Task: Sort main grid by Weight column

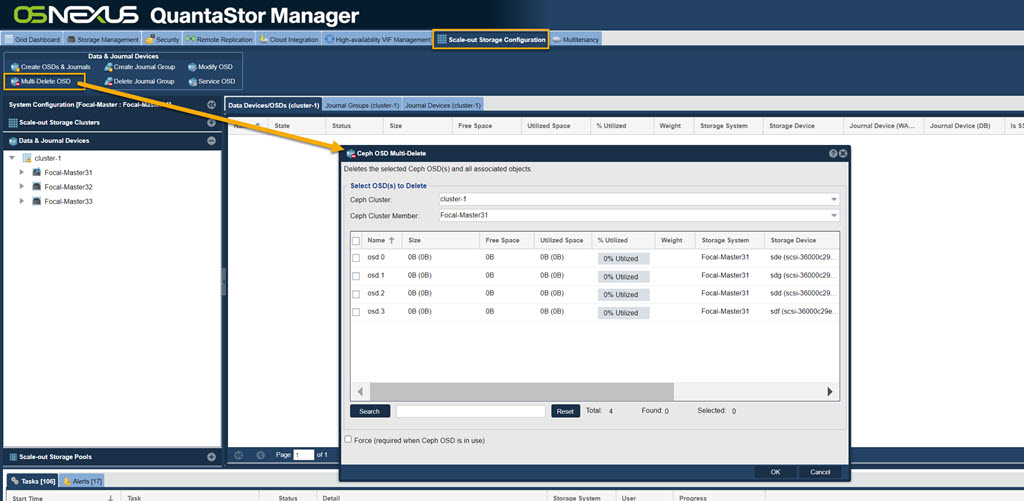Action: [673, 125]
